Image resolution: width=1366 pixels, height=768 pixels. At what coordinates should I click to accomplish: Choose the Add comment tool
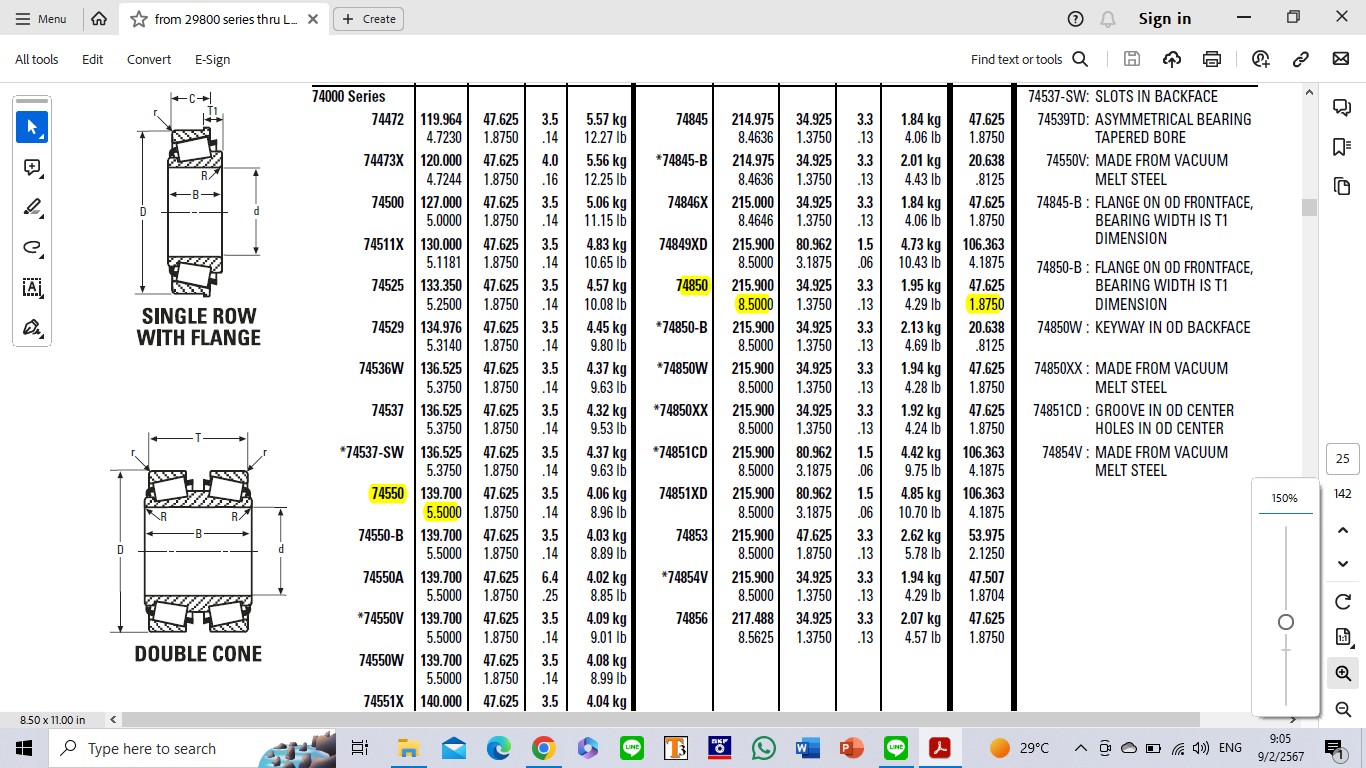32,167
